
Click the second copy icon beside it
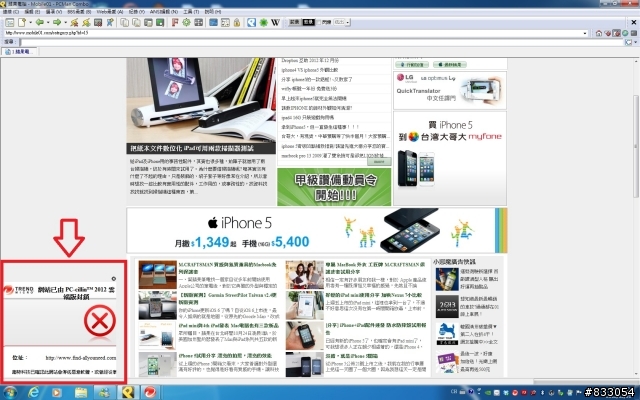click(x=136, y=22)
